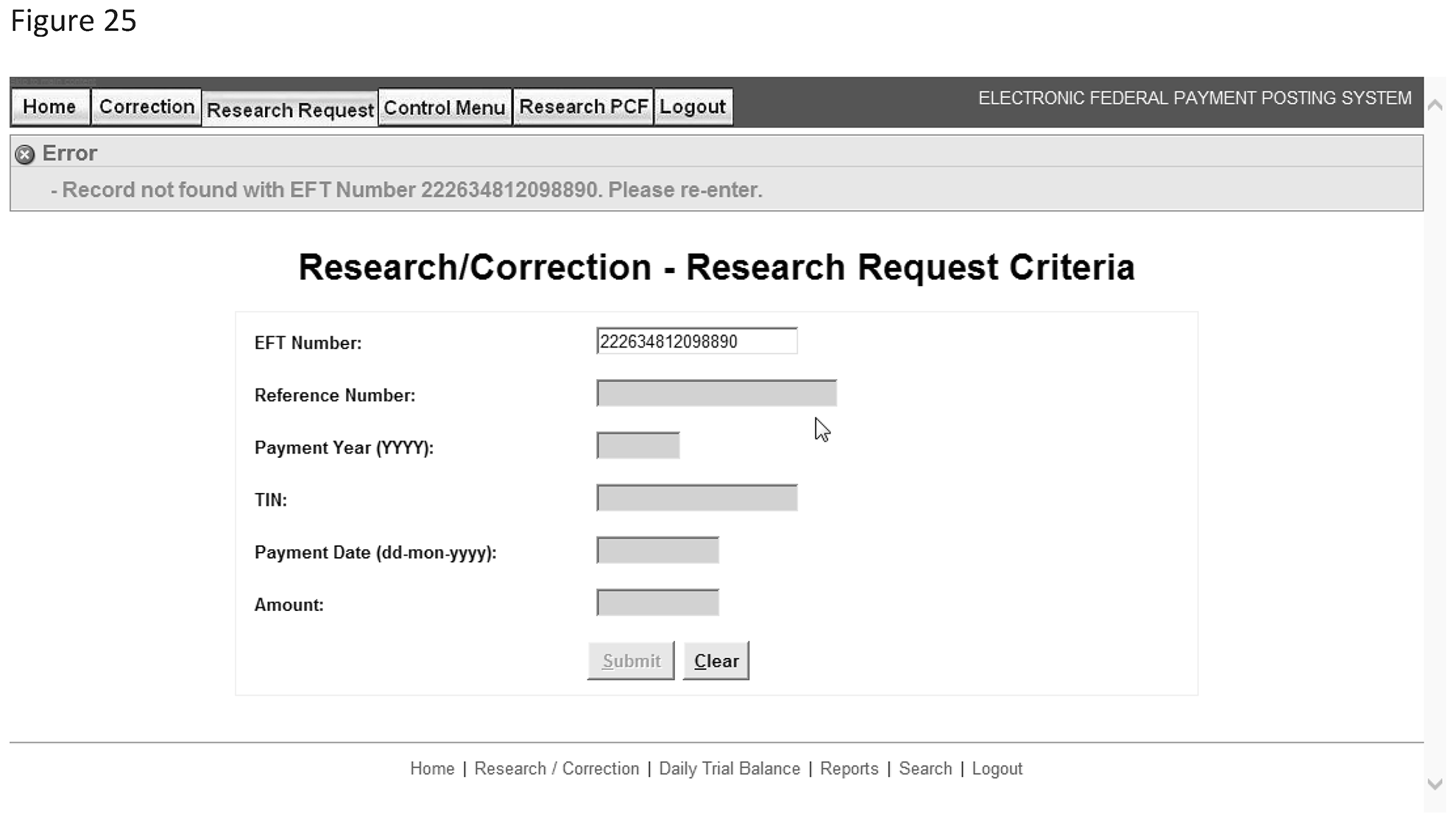This screenshot has height=814, width=1456.
Task: Click the scrollbar down arrow
Action: (x=1435, y=785)
